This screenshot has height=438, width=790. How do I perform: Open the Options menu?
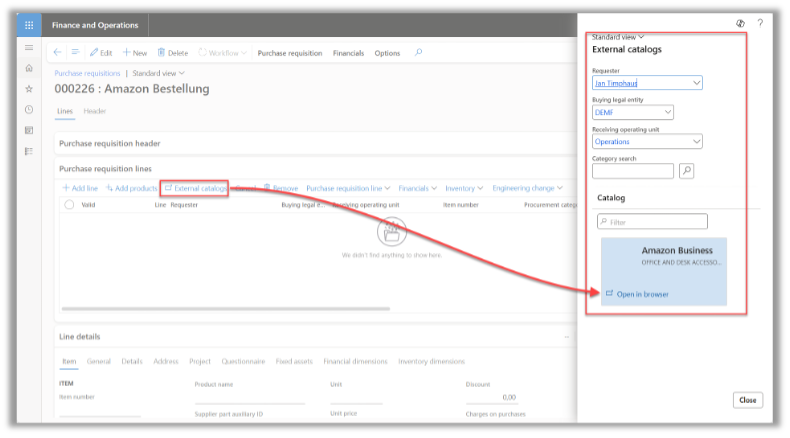click(x=387, y=53)
